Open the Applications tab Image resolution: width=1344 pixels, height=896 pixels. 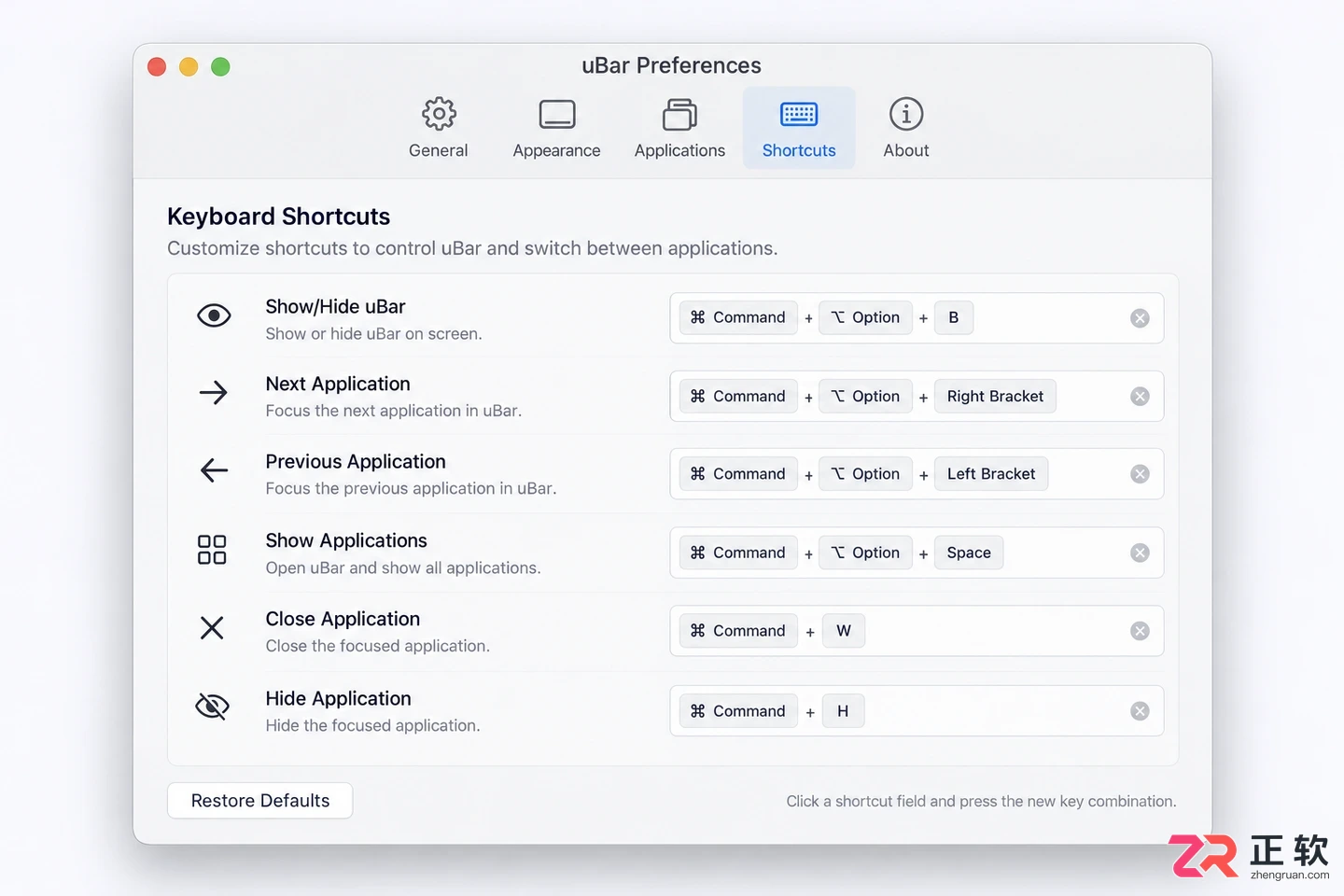tap(679, 128)
